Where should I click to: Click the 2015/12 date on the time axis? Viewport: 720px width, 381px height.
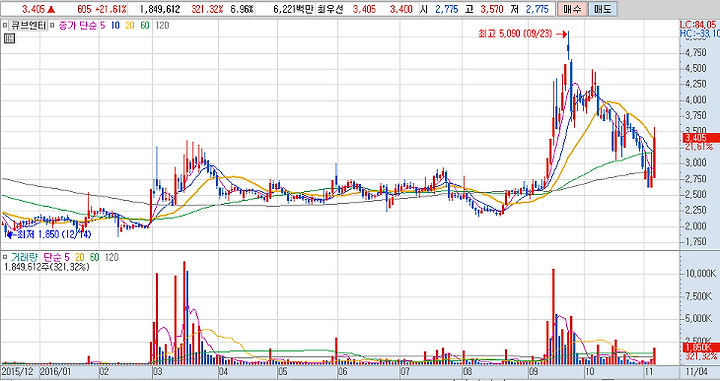coord(17,371)
